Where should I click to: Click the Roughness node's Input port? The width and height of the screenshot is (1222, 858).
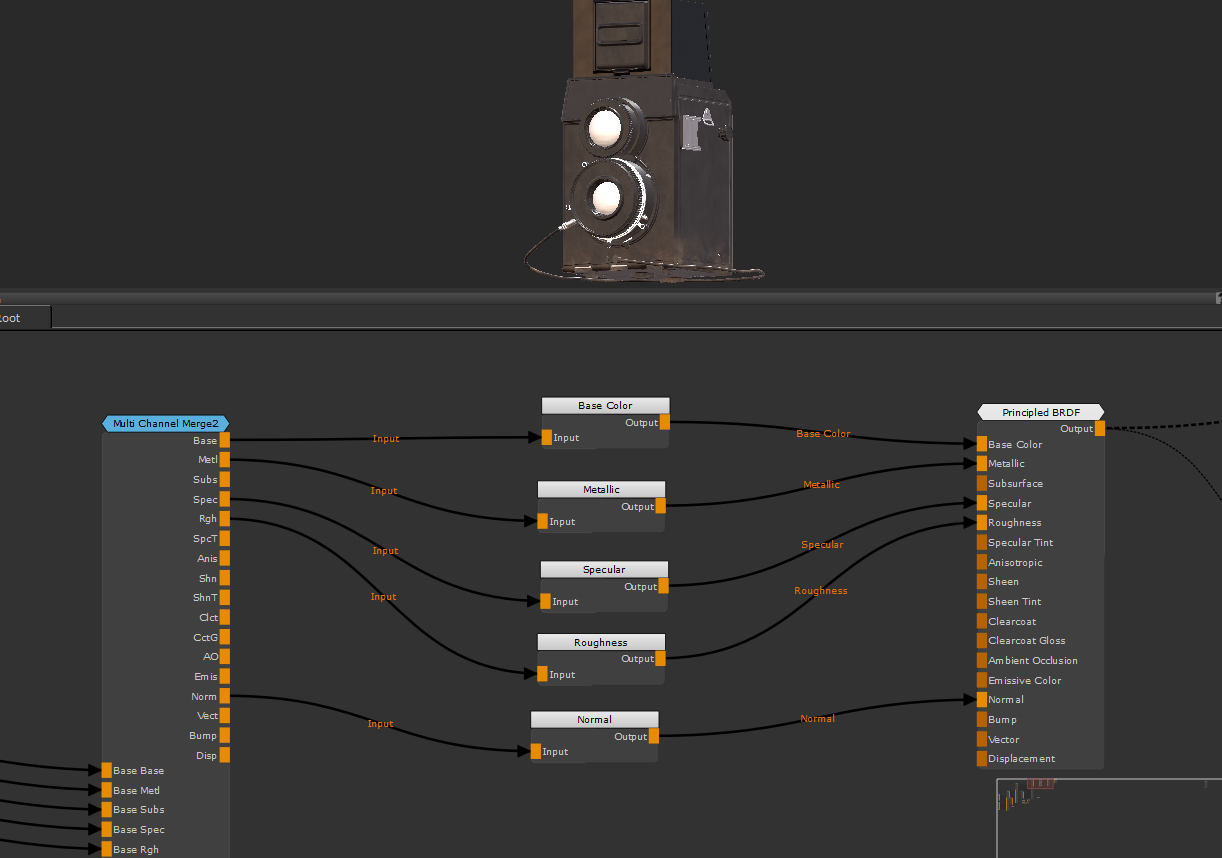pyautogui.click(x=543, y=674)
